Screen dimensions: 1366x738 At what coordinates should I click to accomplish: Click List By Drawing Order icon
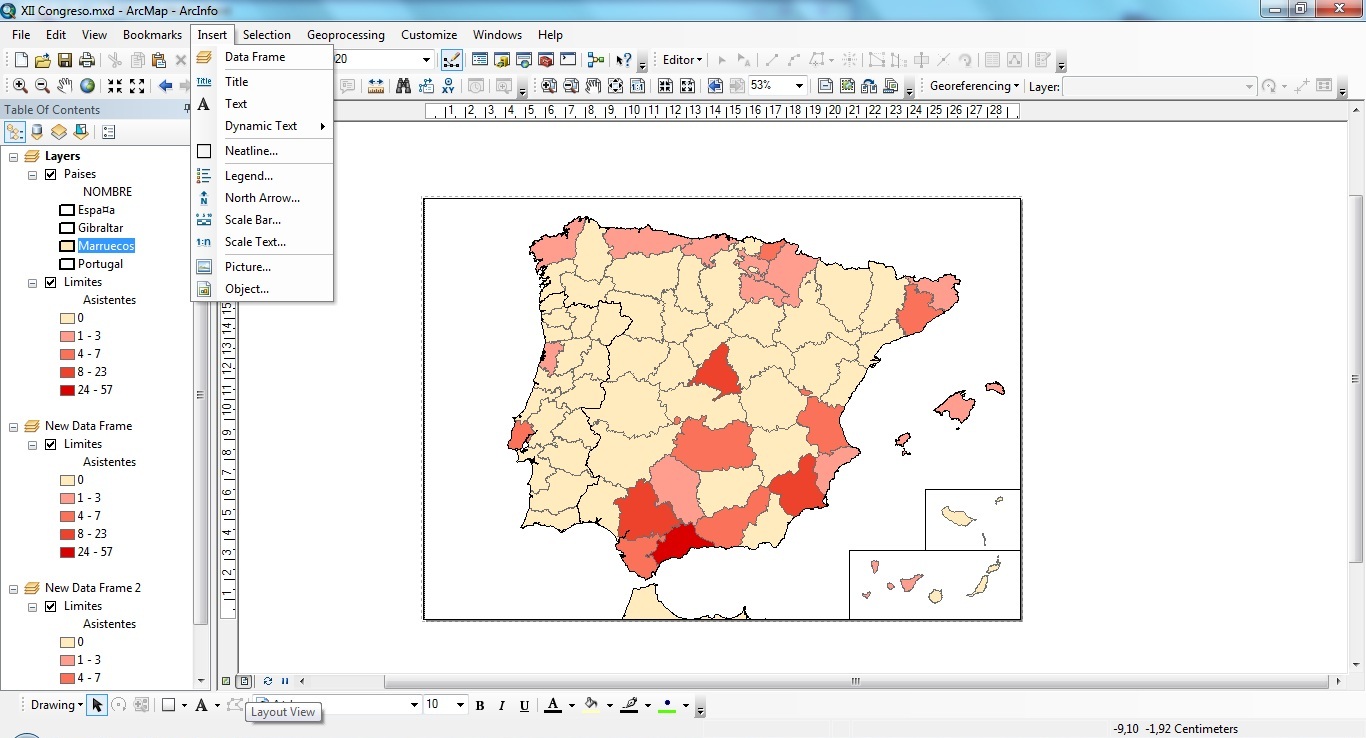click(x=15, y=131)
